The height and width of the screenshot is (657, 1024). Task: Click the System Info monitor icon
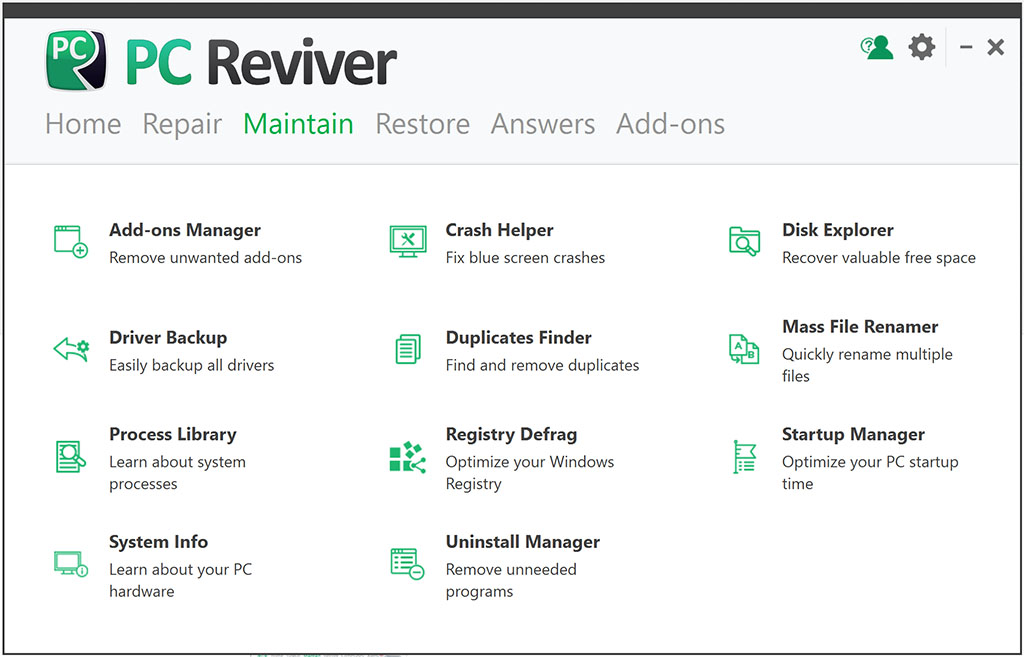coord(71,564)
